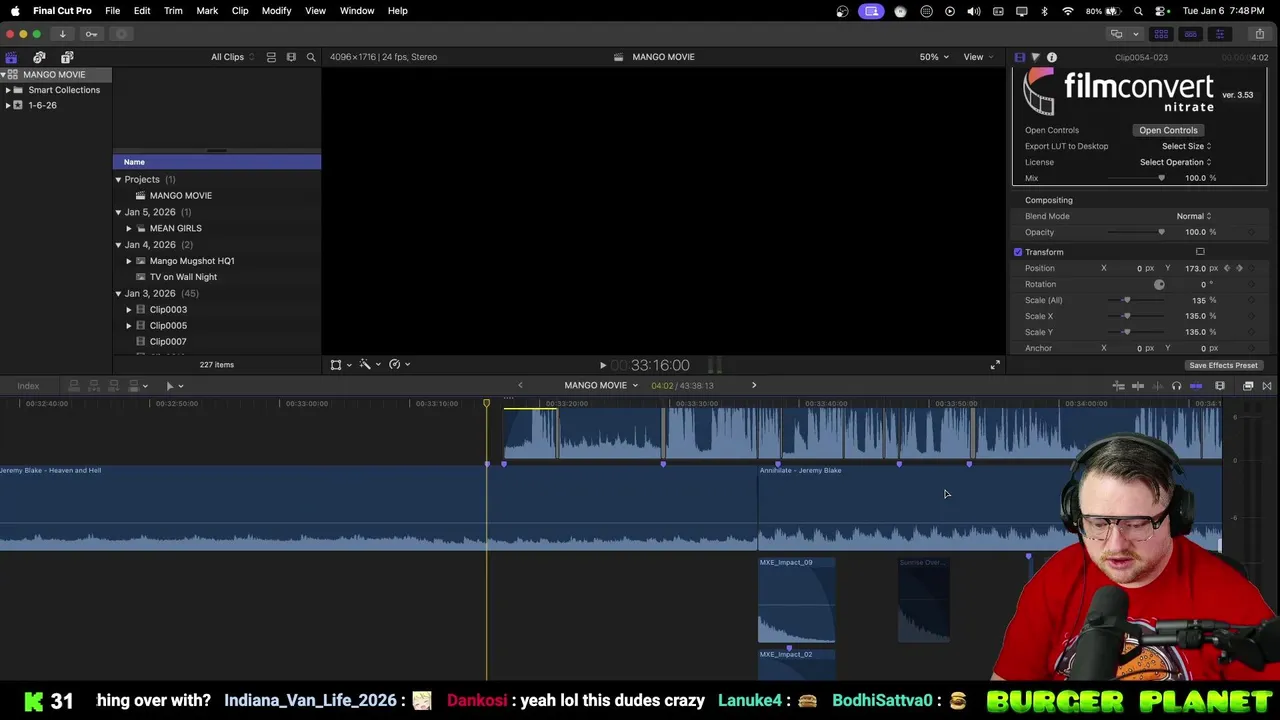Open the Select Operation license dropdown
The height and width of the screenshot is (720, 1280).
[x=1175, y=162]
